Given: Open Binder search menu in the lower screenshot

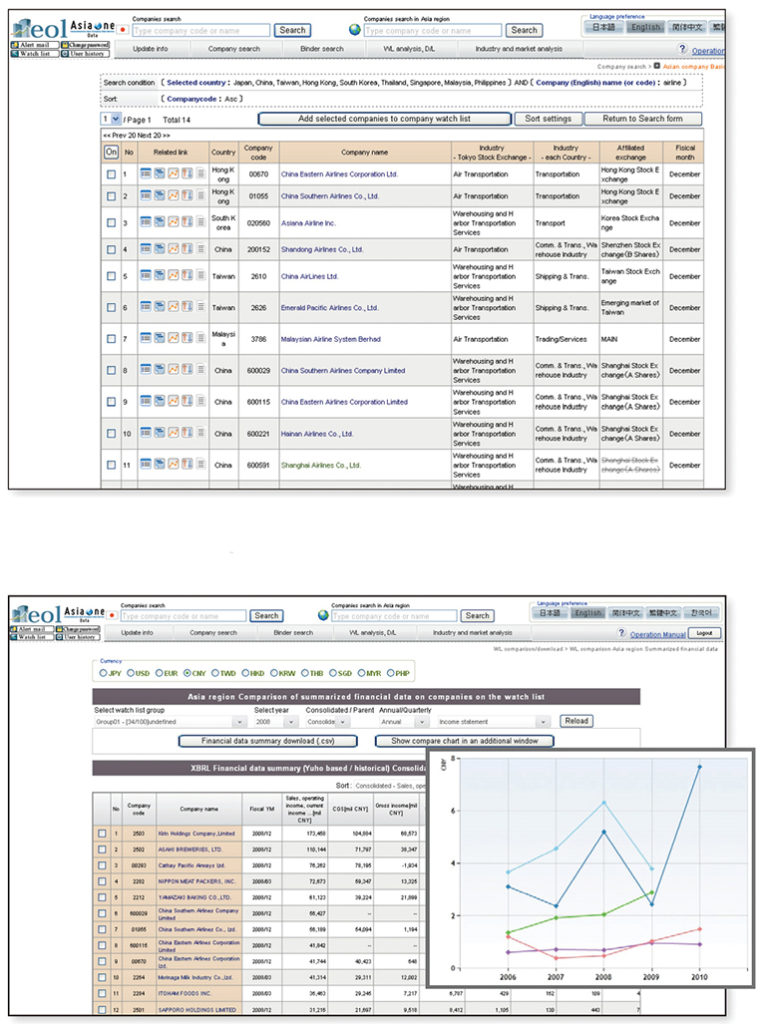Looking at the screenshot, I should tap(293, 633).
